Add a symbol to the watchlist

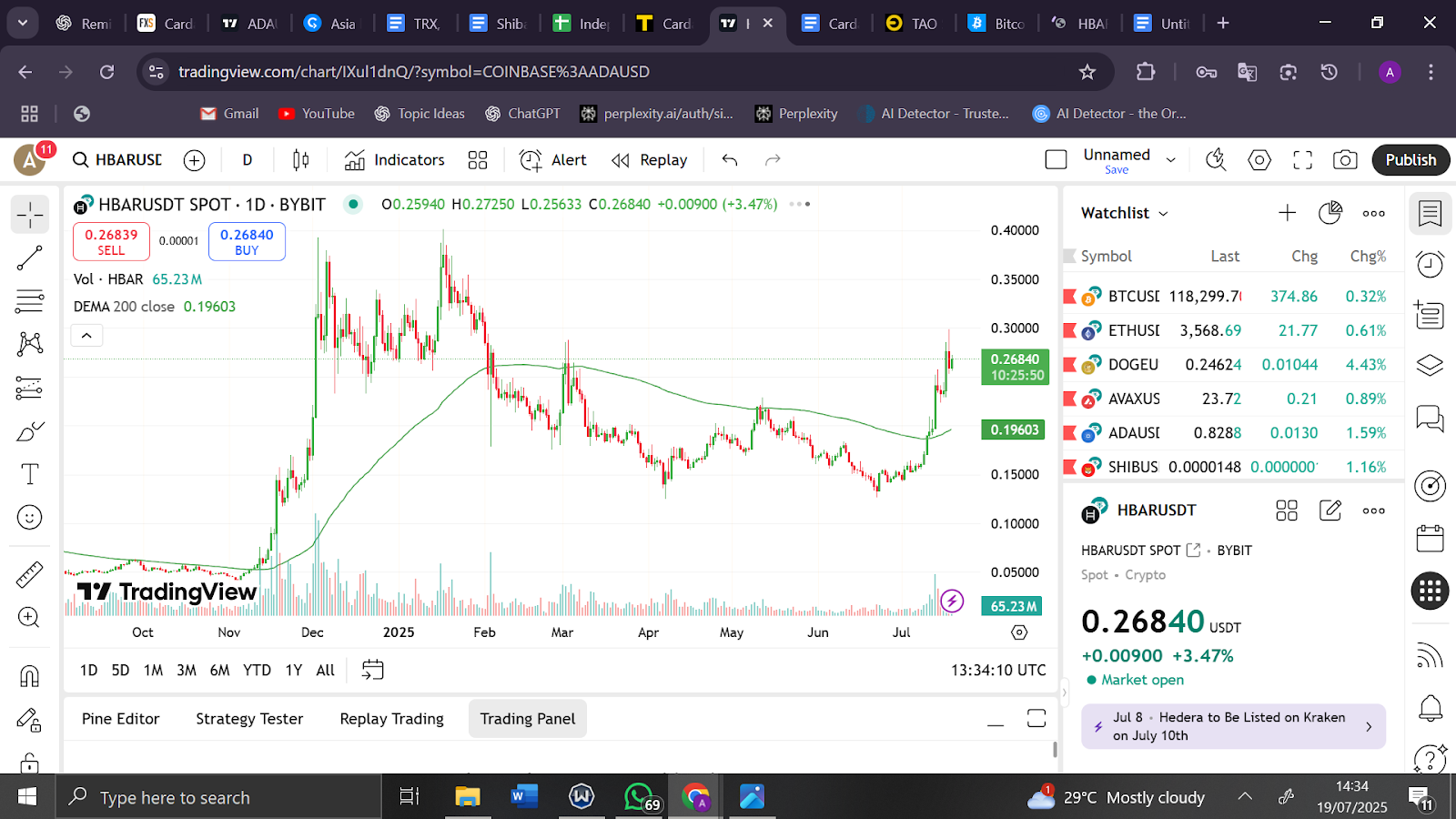pyautogui.click(x=1287, y=213)
